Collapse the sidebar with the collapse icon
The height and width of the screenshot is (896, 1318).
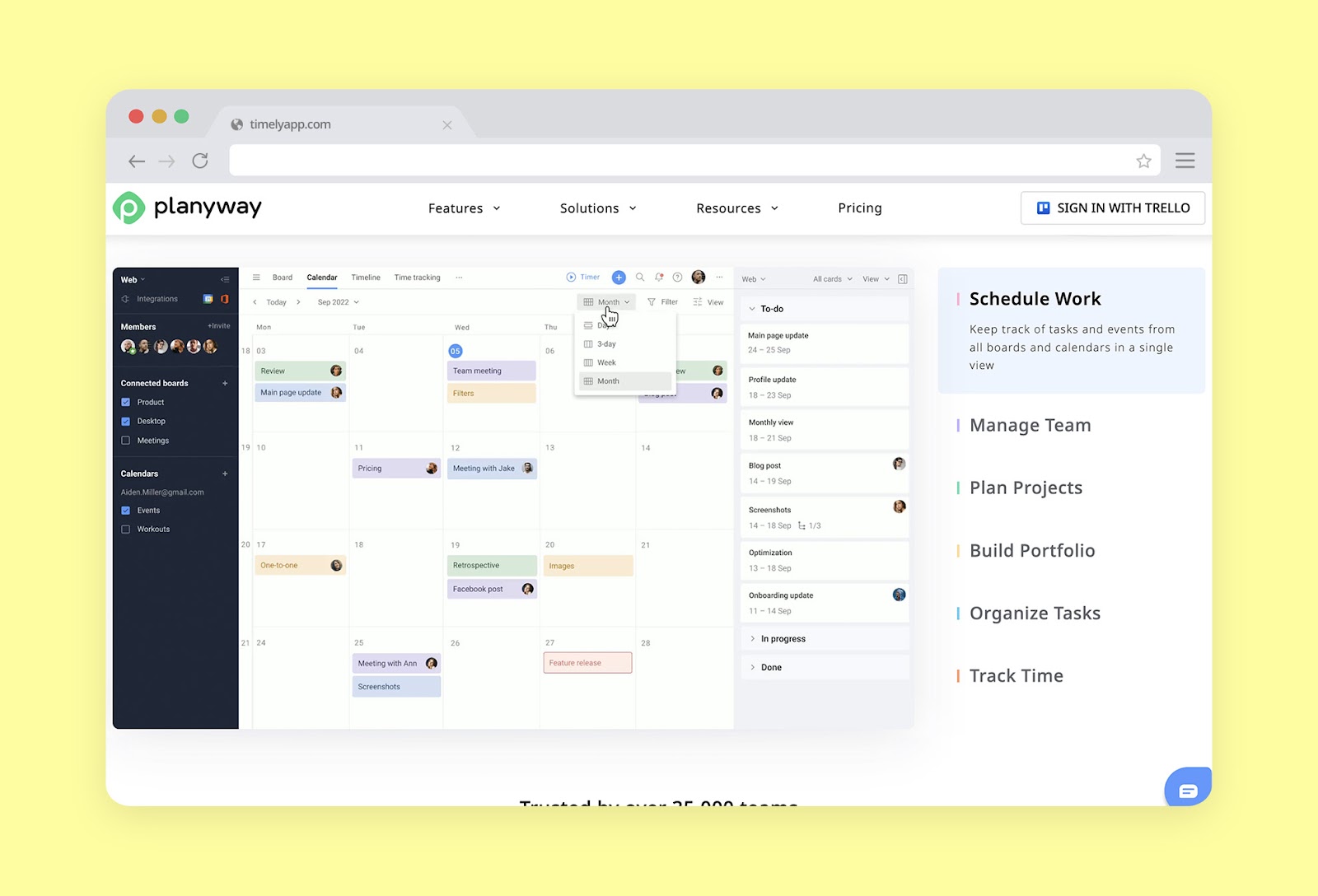[225, 279]
